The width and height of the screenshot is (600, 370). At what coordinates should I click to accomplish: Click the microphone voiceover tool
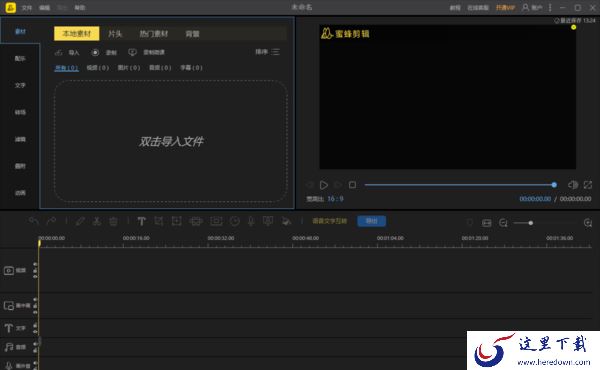[x=251, y=221]
